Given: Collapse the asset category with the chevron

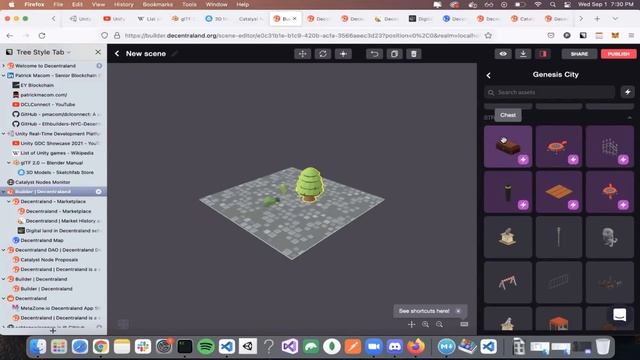Looking at the screenshot, I should [x=629, y=118].
